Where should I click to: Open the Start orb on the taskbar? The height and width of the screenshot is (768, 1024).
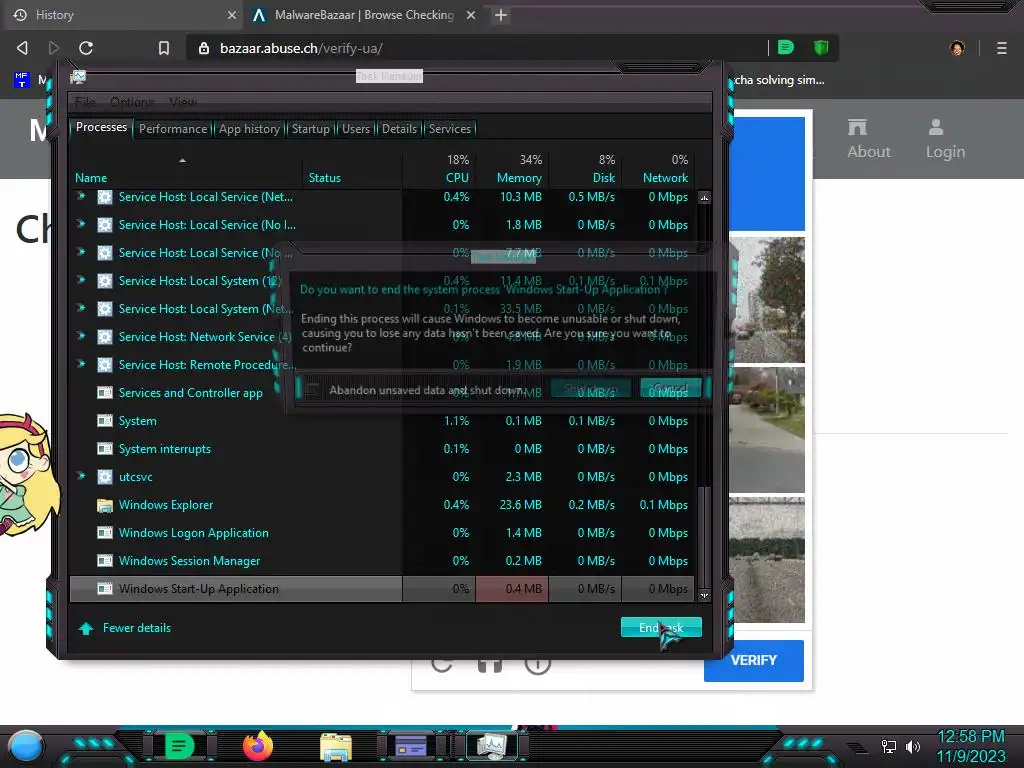click(x=26, y=746)
